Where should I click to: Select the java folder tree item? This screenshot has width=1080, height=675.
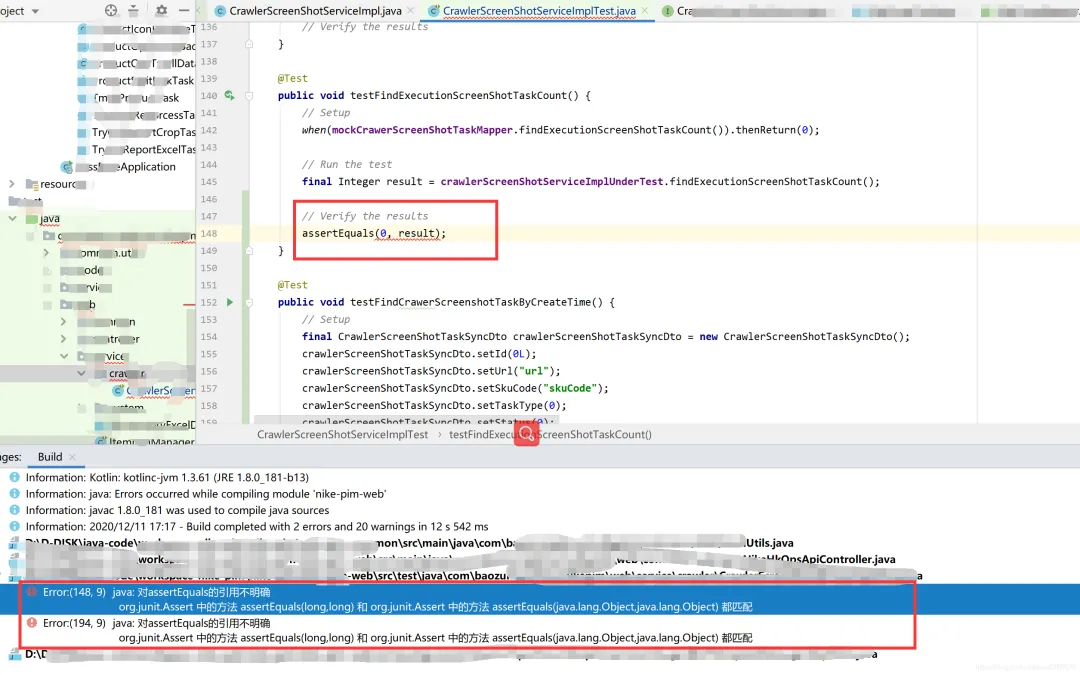click(x=50, y=218)
